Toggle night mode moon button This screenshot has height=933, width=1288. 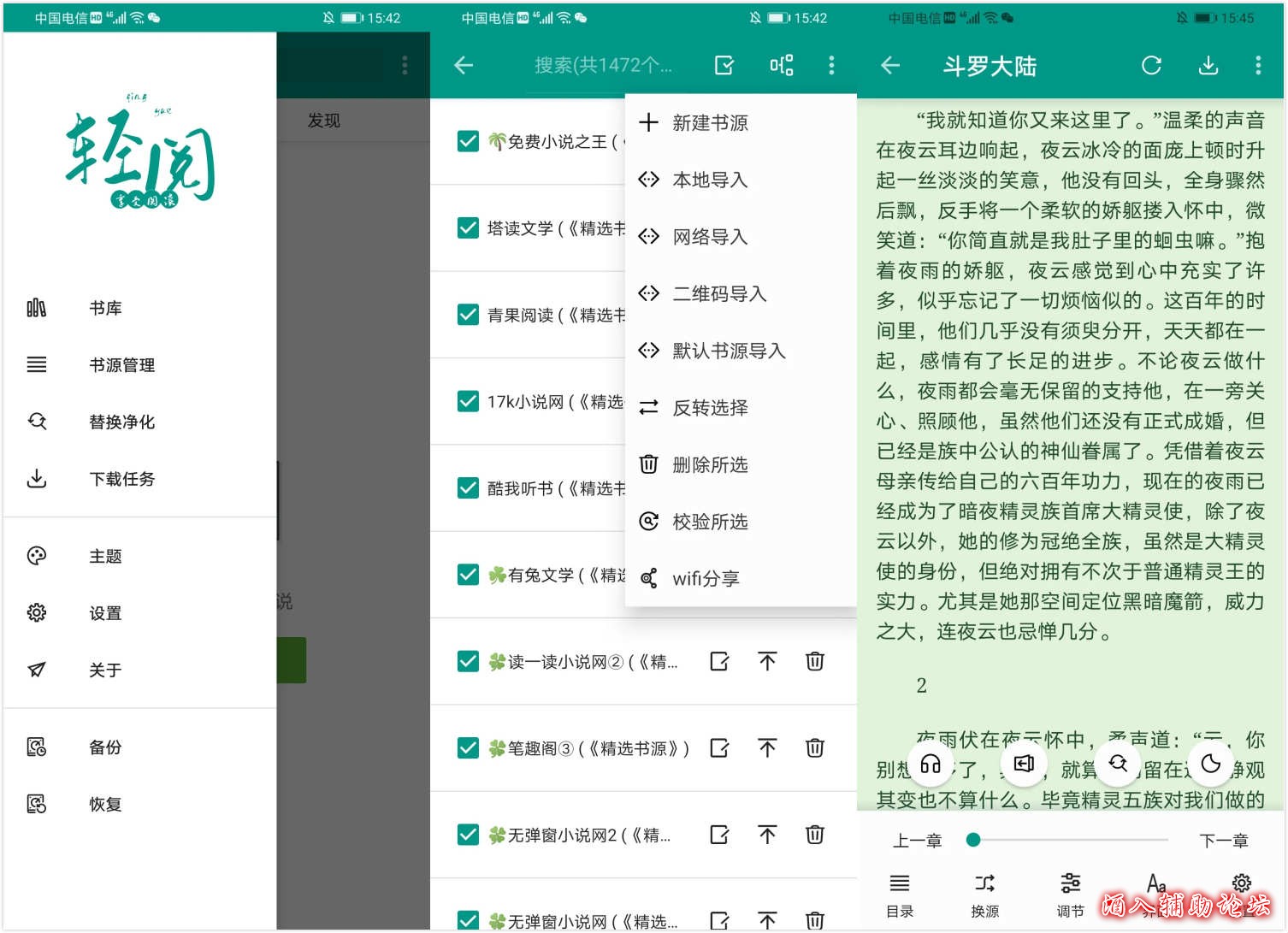point(1211,764)
